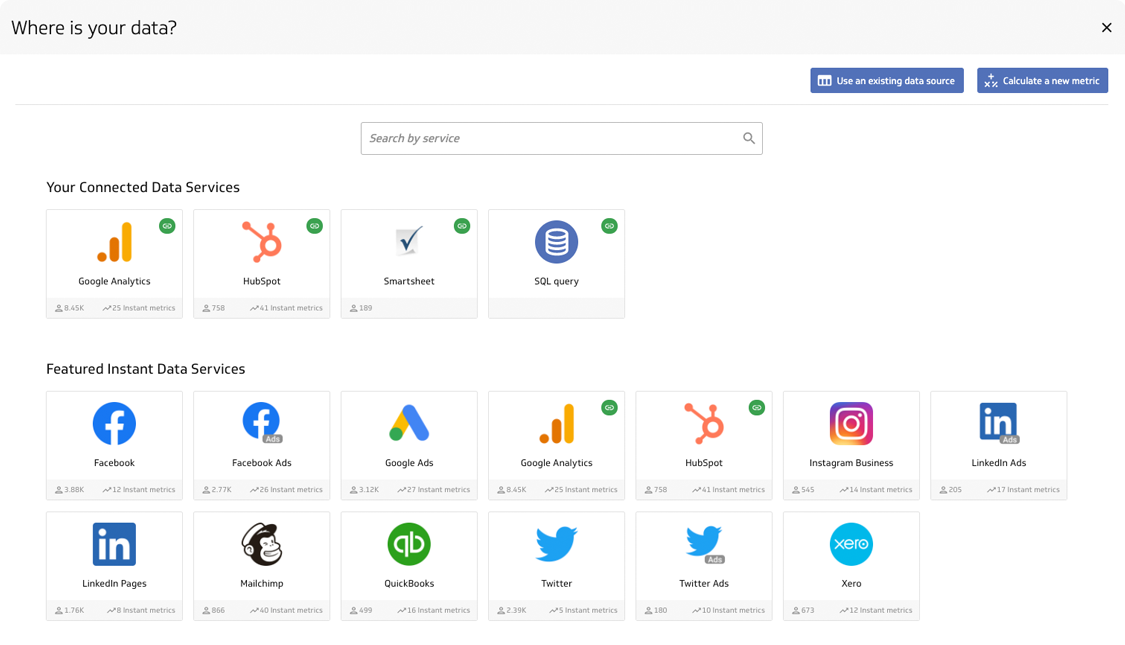Select the Mailchimp monkey icon

click(x=262, y=544)
